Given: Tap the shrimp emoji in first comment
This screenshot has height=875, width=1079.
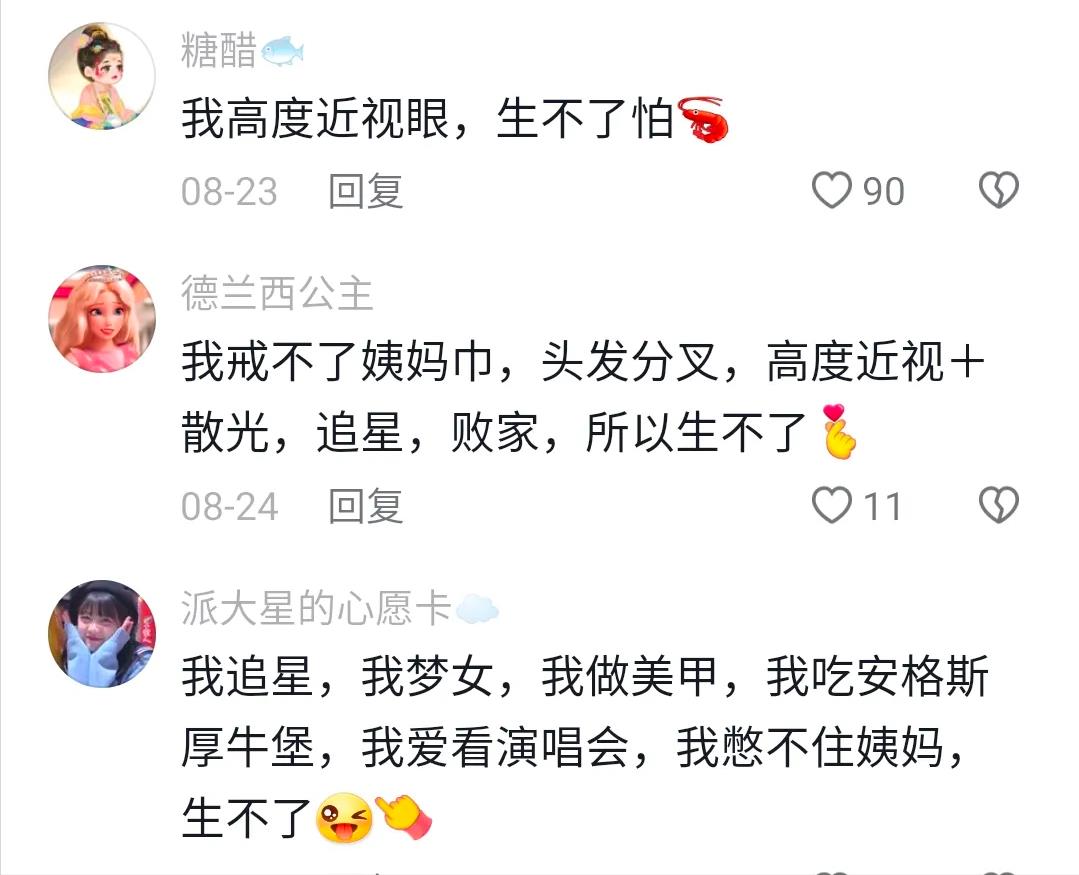Looking at the screenshot, I should tap(703, 120).
